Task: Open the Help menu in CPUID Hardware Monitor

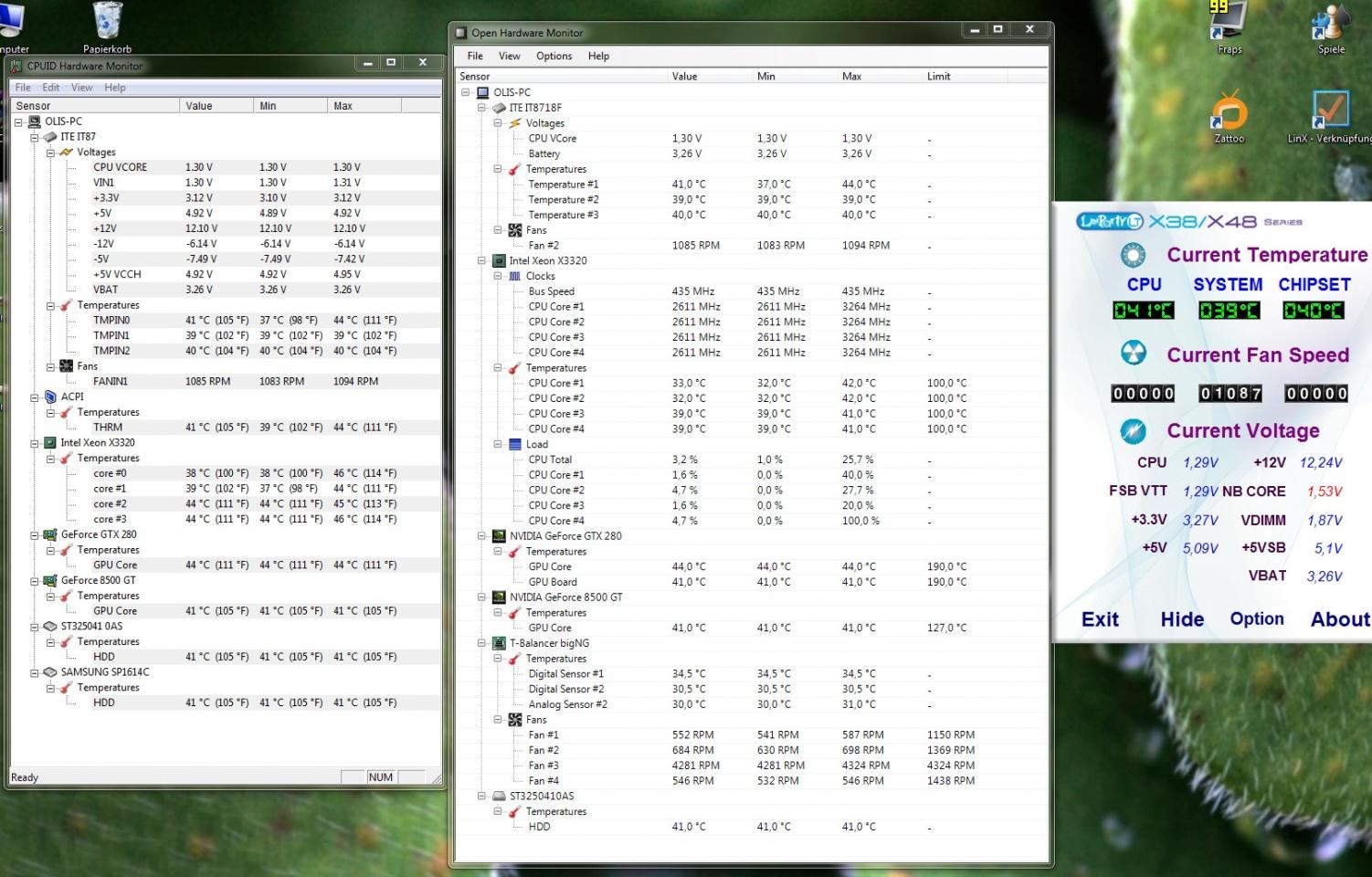Action: [115, 88]
